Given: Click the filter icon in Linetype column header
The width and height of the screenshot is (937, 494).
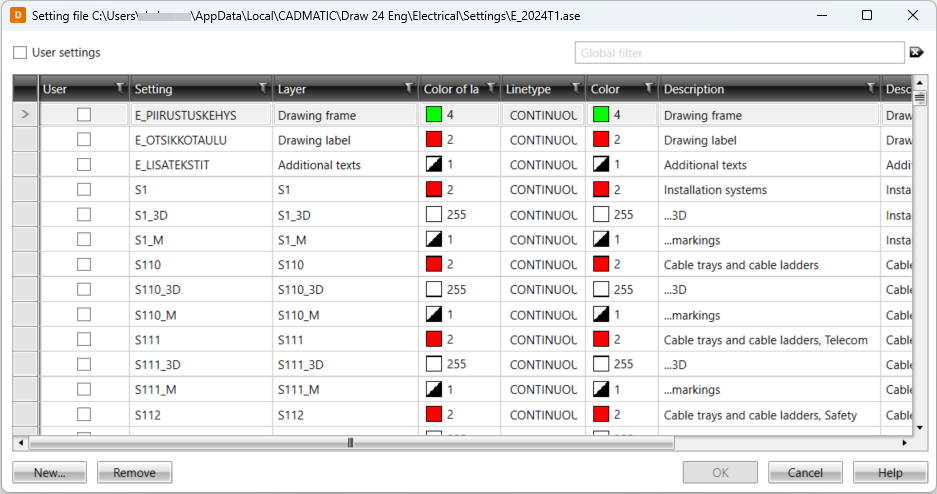Looking at the screenshot, I should point(576,88).
